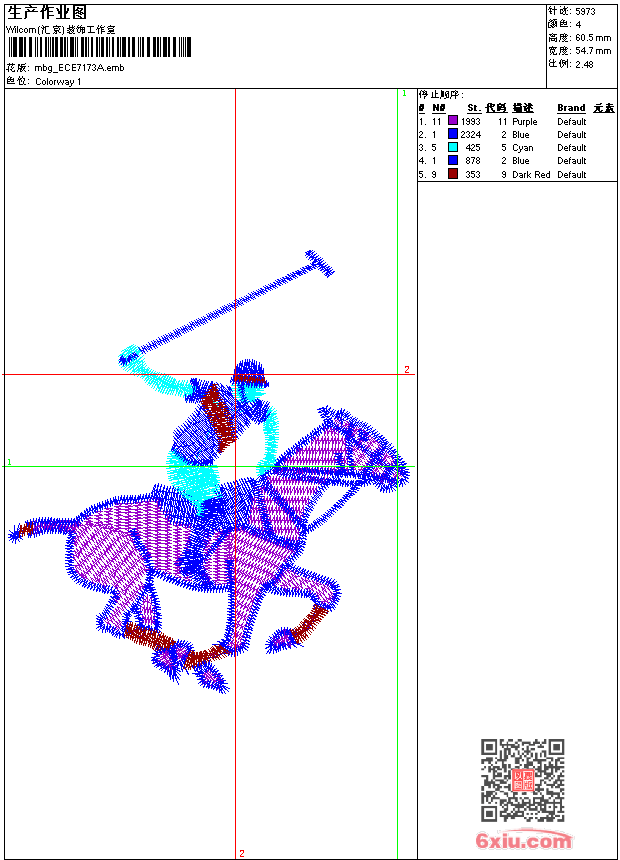The width and height of the screenshot is (620, 860).
Task: Select stitch count 1993 in row 1
Action: (471, 122)
